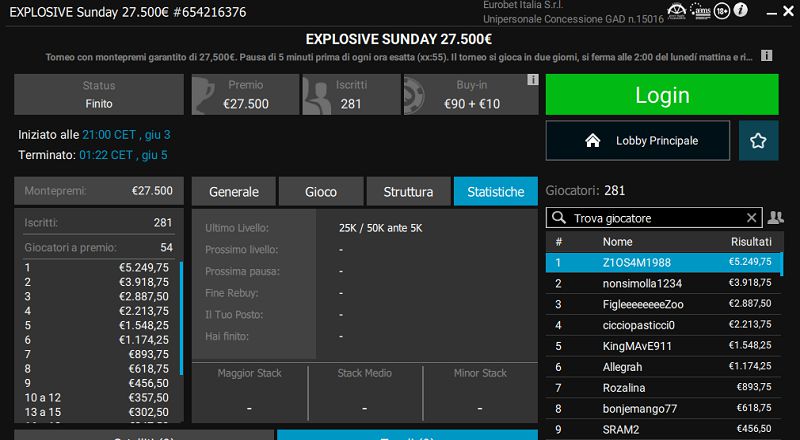Open info icon beside tournament description

coord(766,56)
